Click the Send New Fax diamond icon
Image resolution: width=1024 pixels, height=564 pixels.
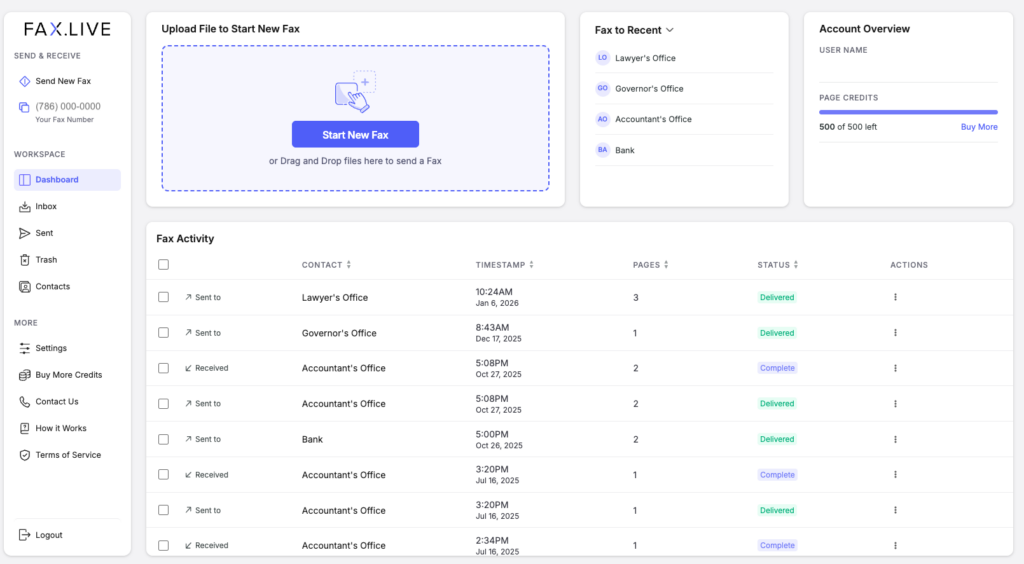tap(25, 81)
